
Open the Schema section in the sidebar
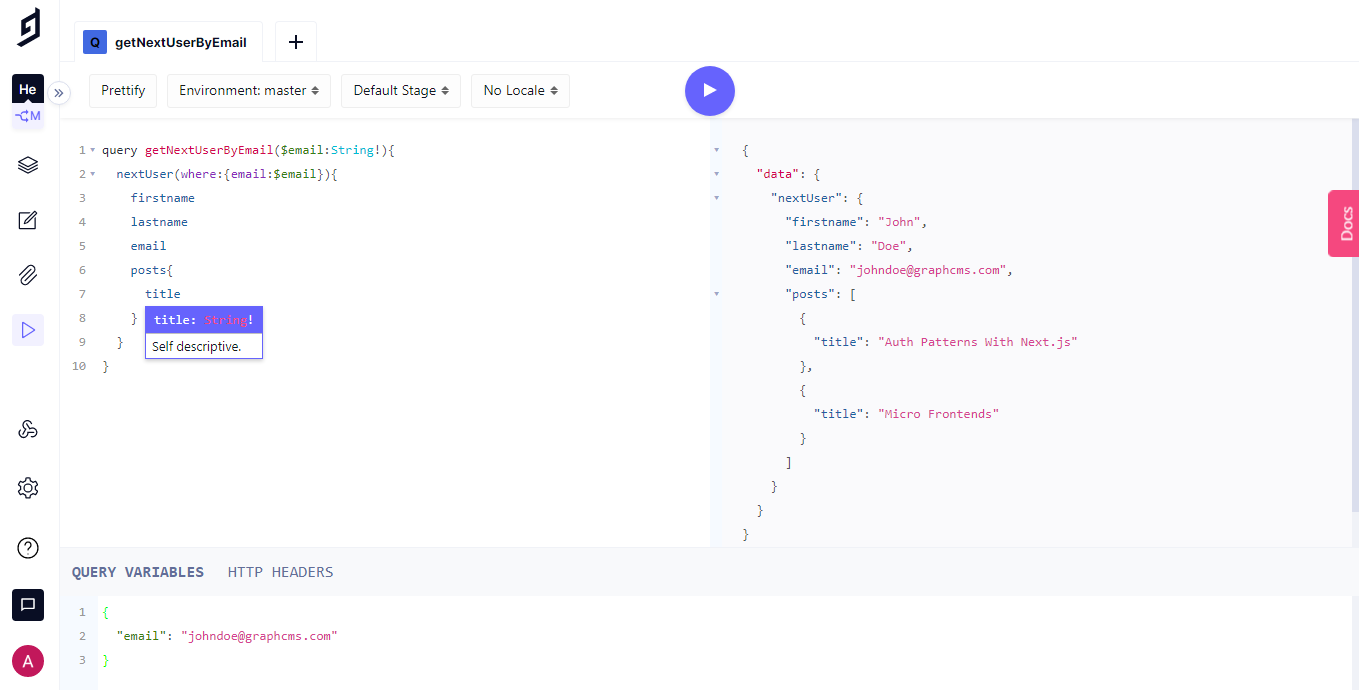coord(28,164)
